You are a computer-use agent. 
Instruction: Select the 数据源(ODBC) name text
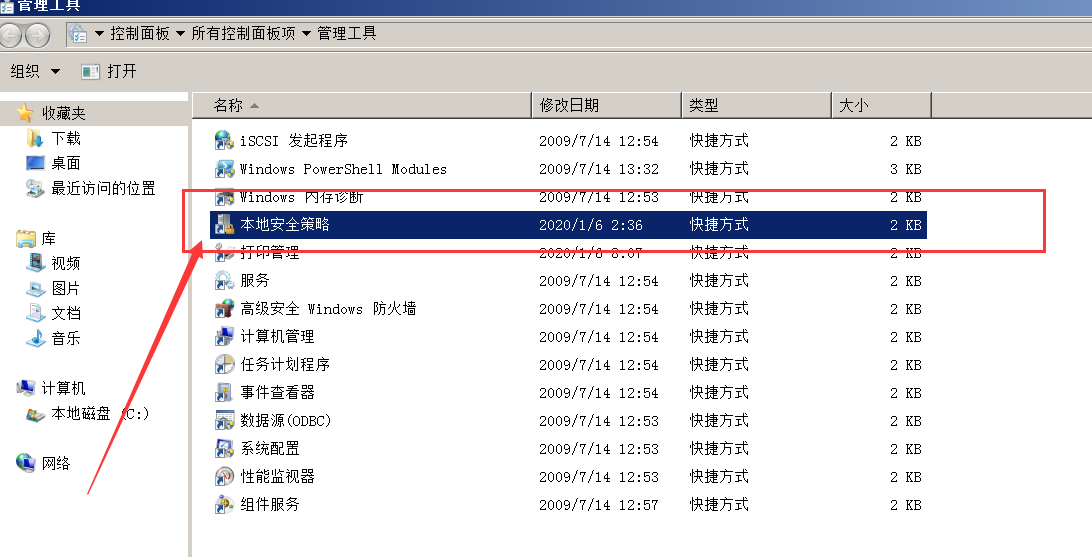[286, 421]
